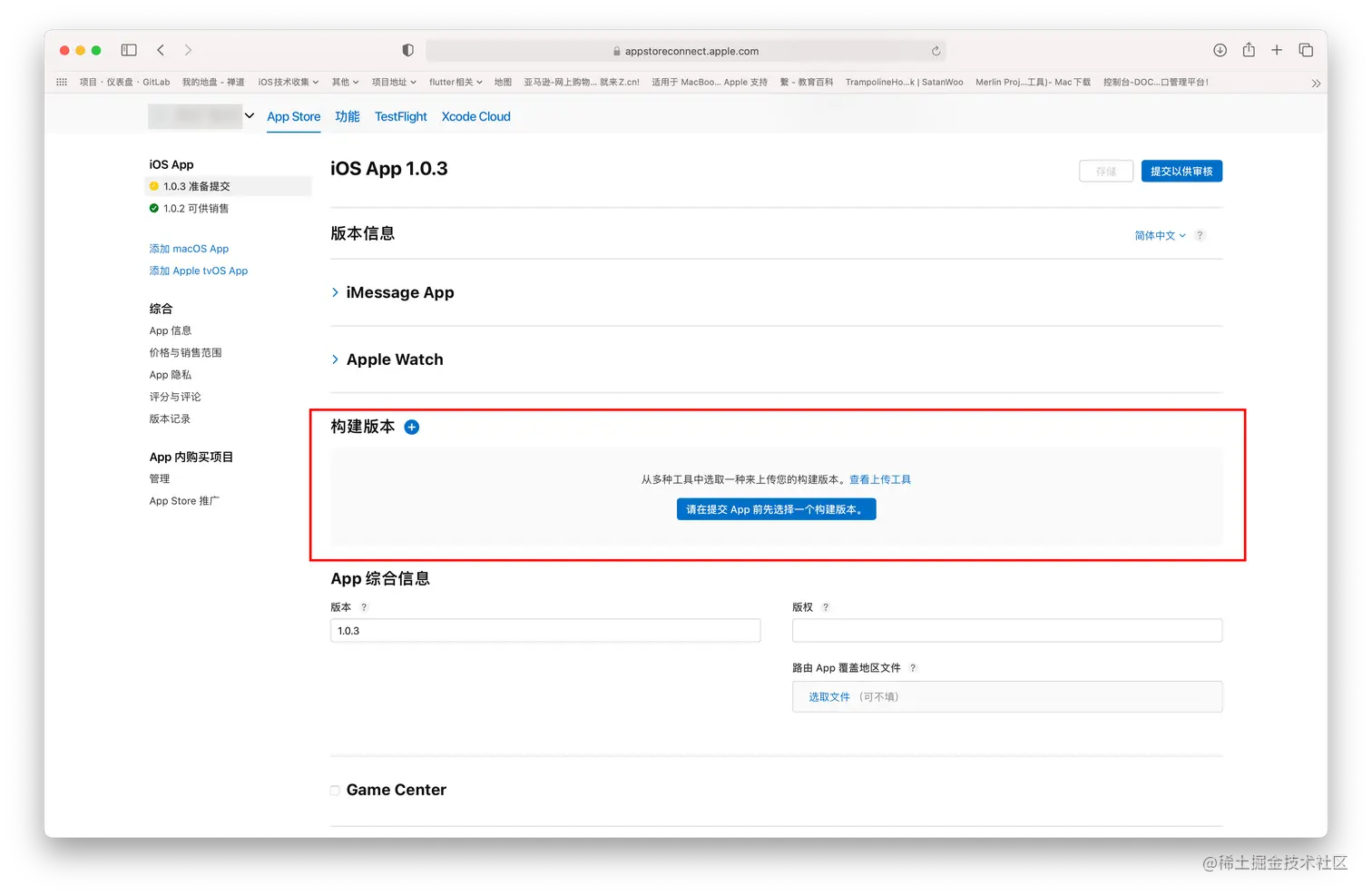Click the 存储 save button
Image resolution: width=1372 pixels, height=896 pixels.
click(x=1106, y=171)
